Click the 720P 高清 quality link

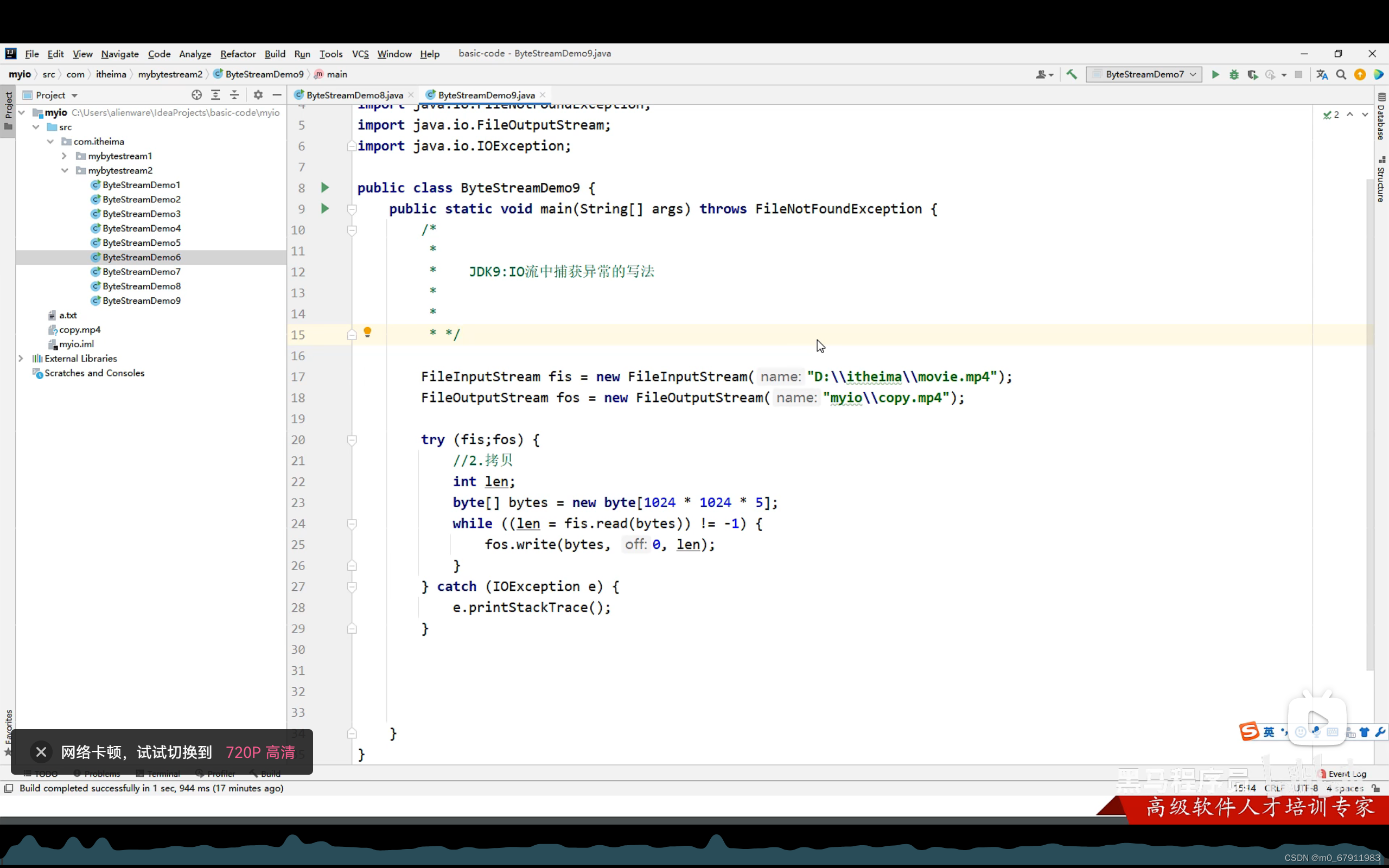(260, 752)
